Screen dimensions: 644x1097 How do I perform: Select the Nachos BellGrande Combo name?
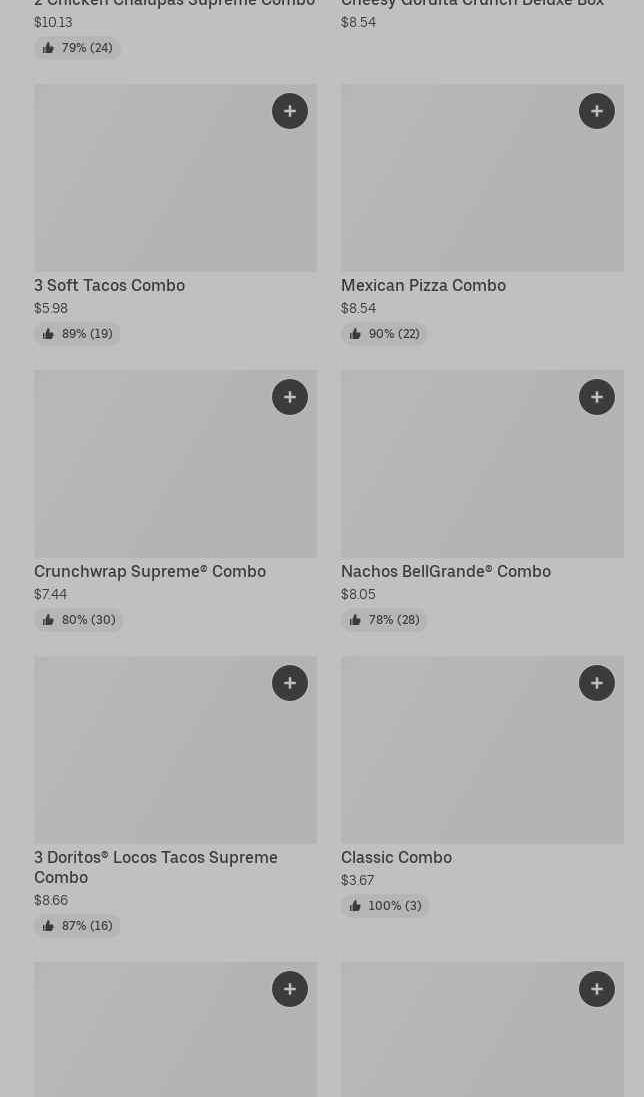445,572
